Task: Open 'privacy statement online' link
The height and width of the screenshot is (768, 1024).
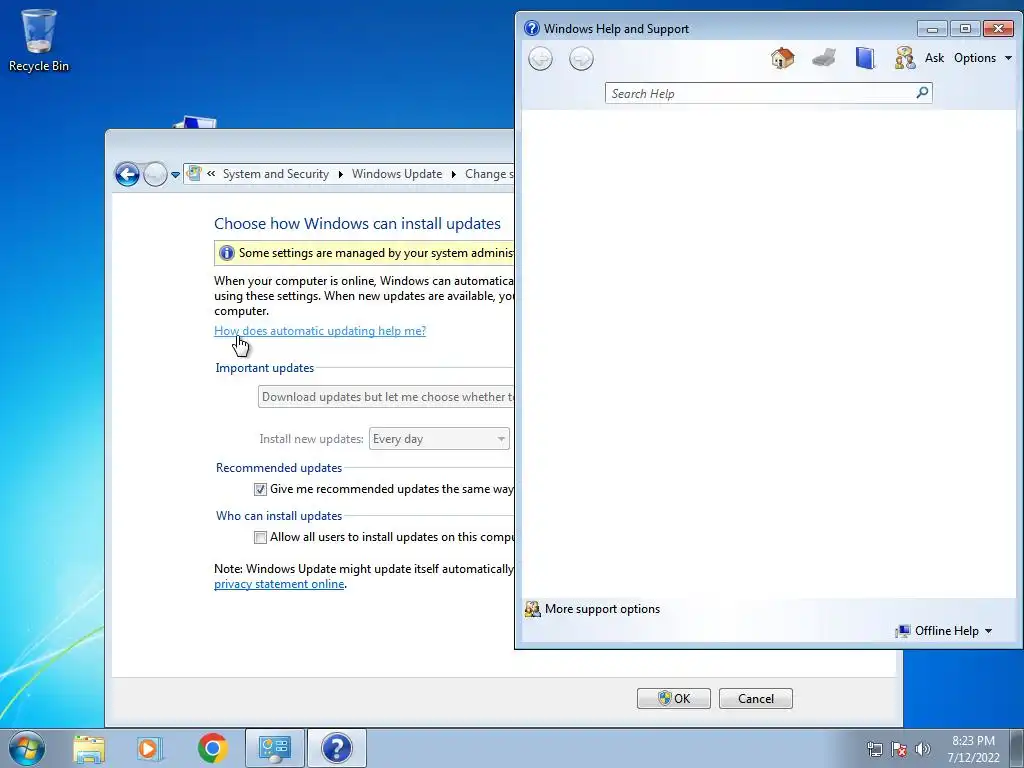Action: coord(279,584)
